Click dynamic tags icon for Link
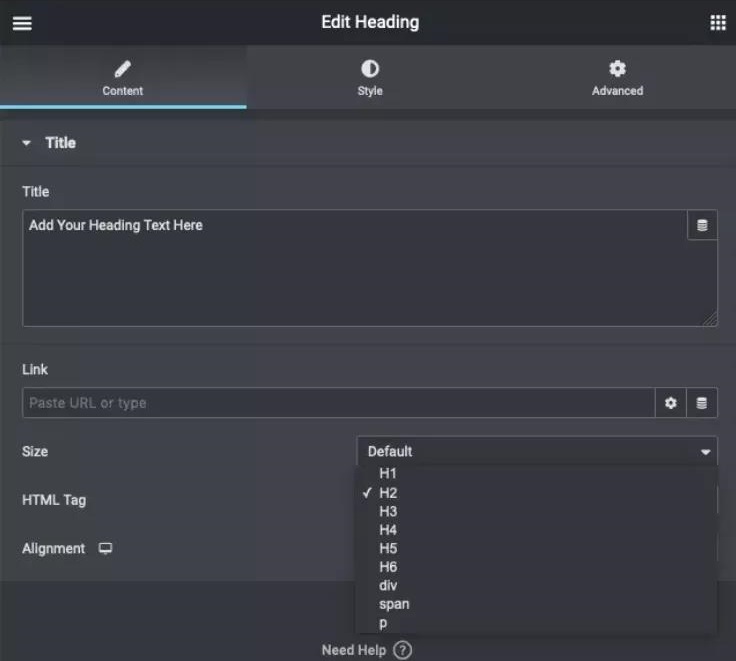736x661 pixels. (702, 403)
